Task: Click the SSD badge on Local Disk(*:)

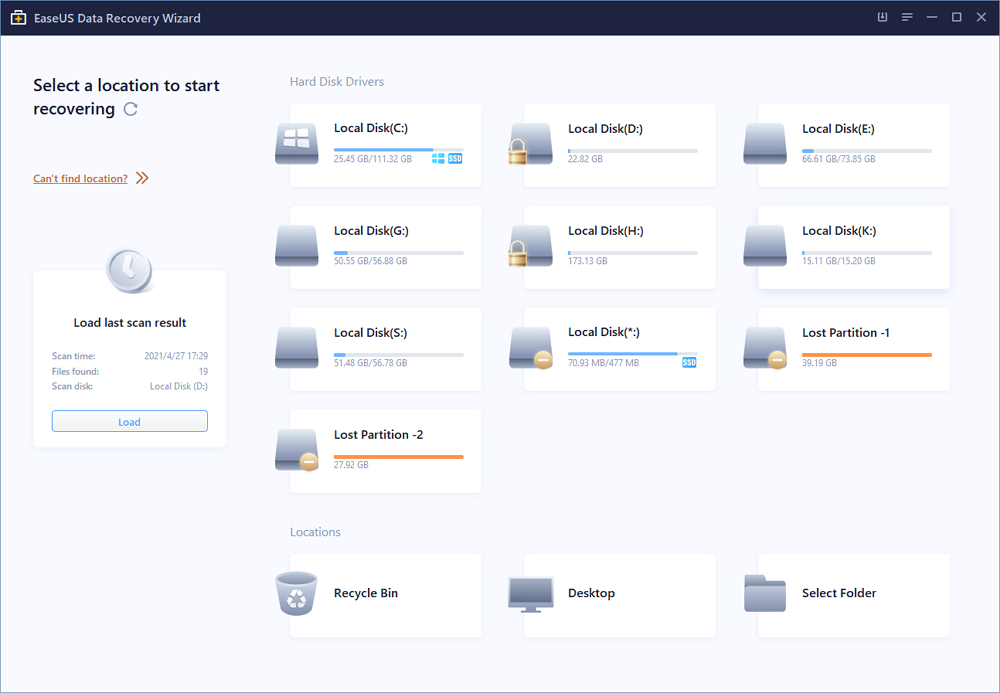Action: tap(688, 363)
